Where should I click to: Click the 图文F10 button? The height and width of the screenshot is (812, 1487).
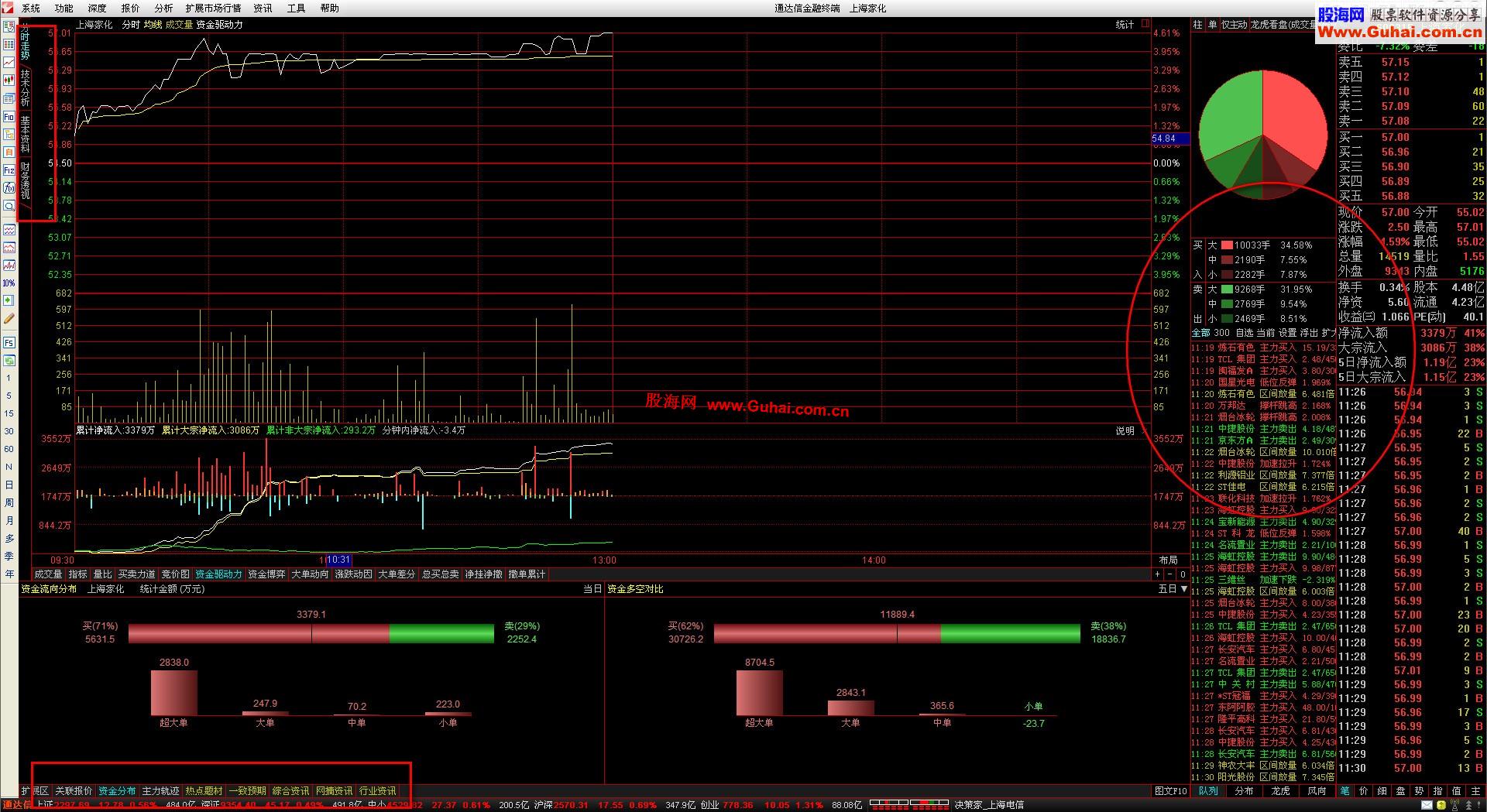[x=1171, y=791]
